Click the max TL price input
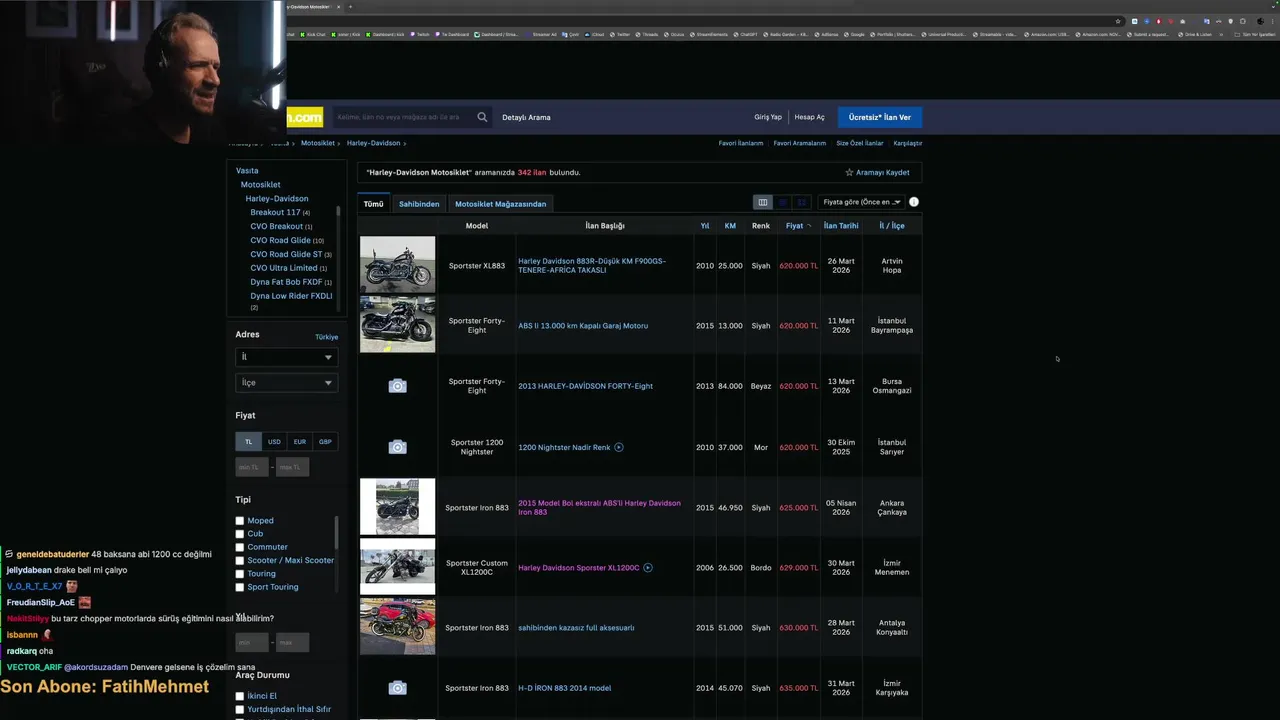The width and height of the screenshot is (1280, 720). [x=292, y=467]
